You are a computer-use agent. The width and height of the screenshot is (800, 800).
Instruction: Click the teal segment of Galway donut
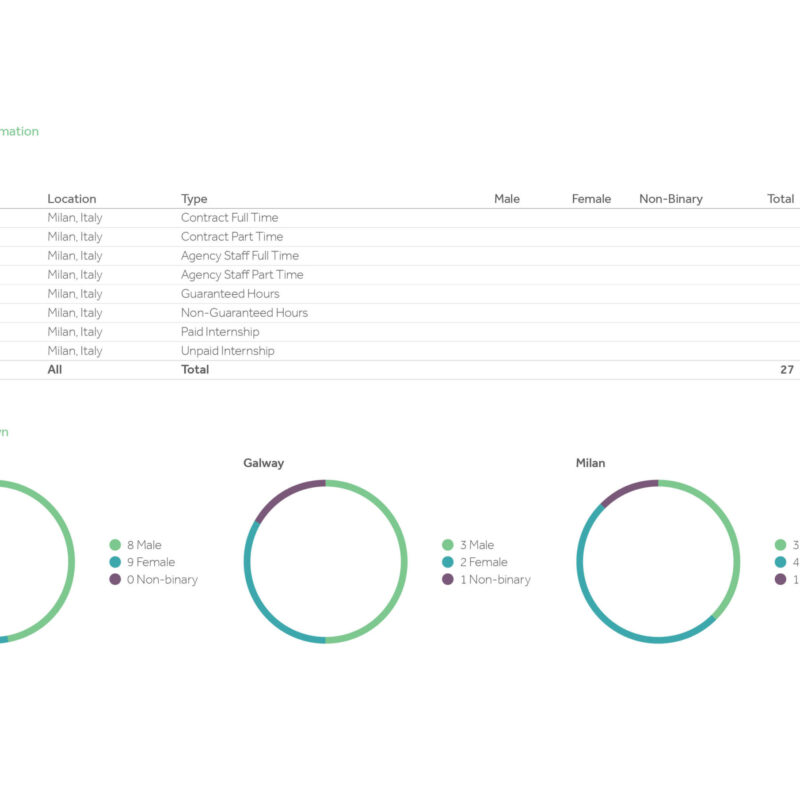point(260,602)
